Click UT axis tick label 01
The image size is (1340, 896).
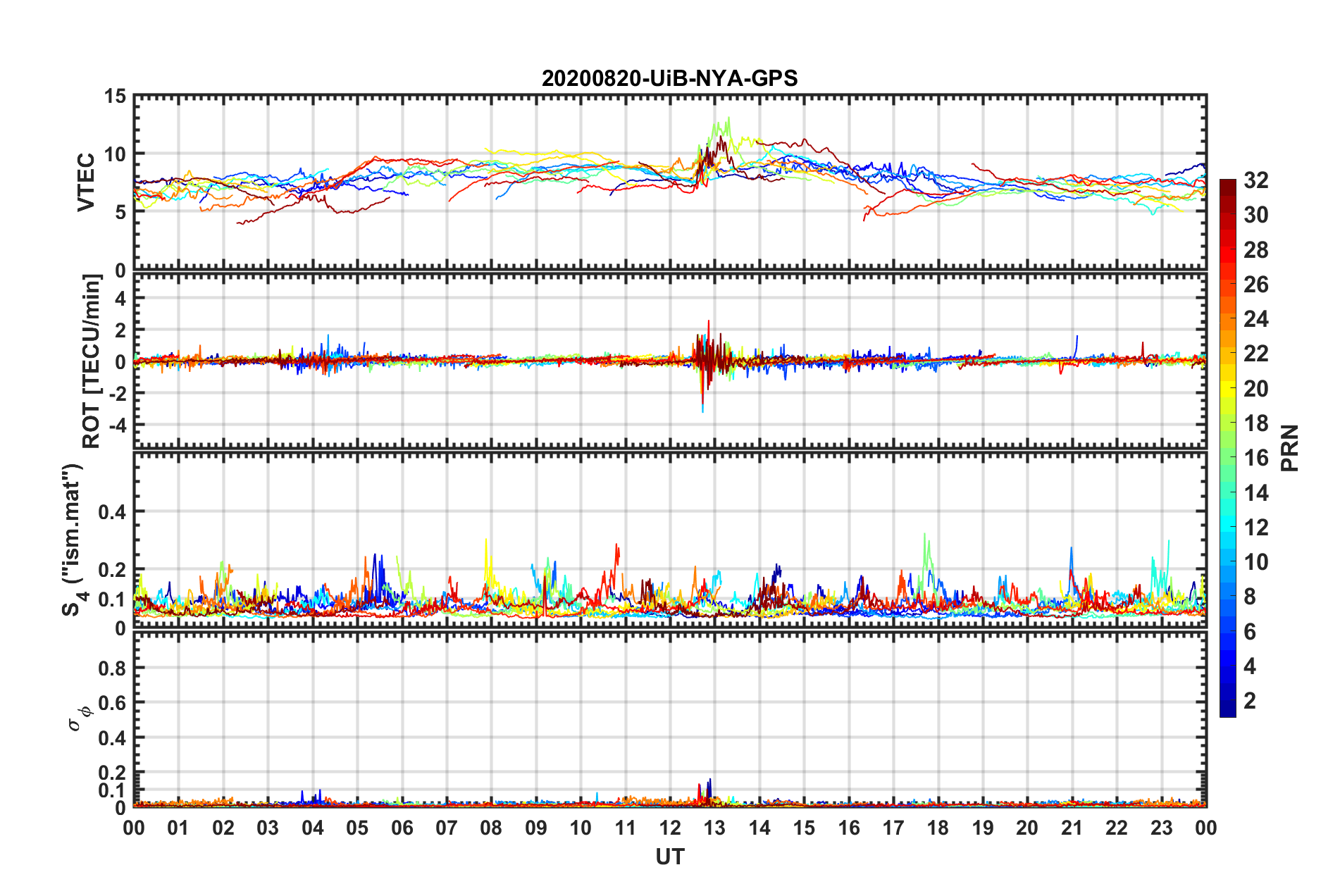178,828
